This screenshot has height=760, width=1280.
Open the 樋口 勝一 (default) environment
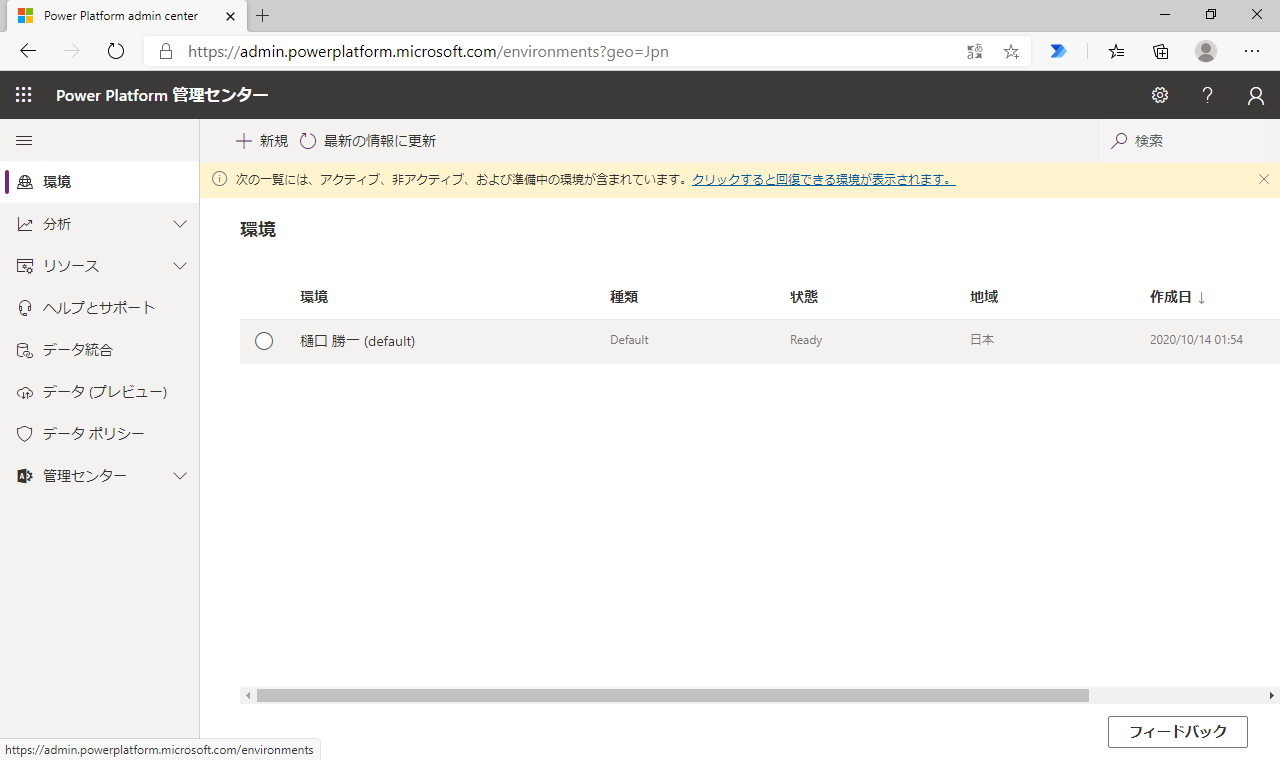click(358, 341)
